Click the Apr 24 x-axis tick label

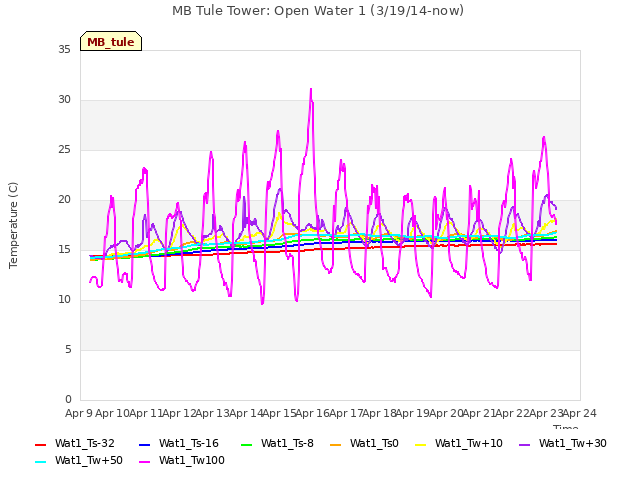[579, 413]
